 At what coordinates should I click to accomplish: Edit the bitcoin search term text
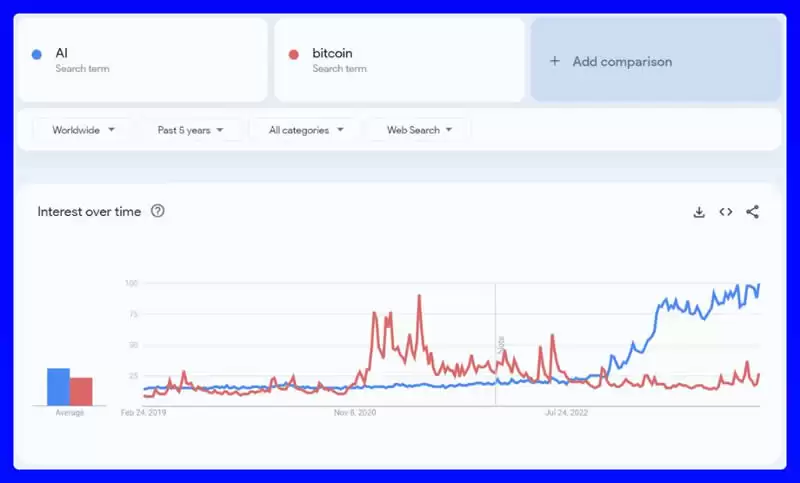332,53
